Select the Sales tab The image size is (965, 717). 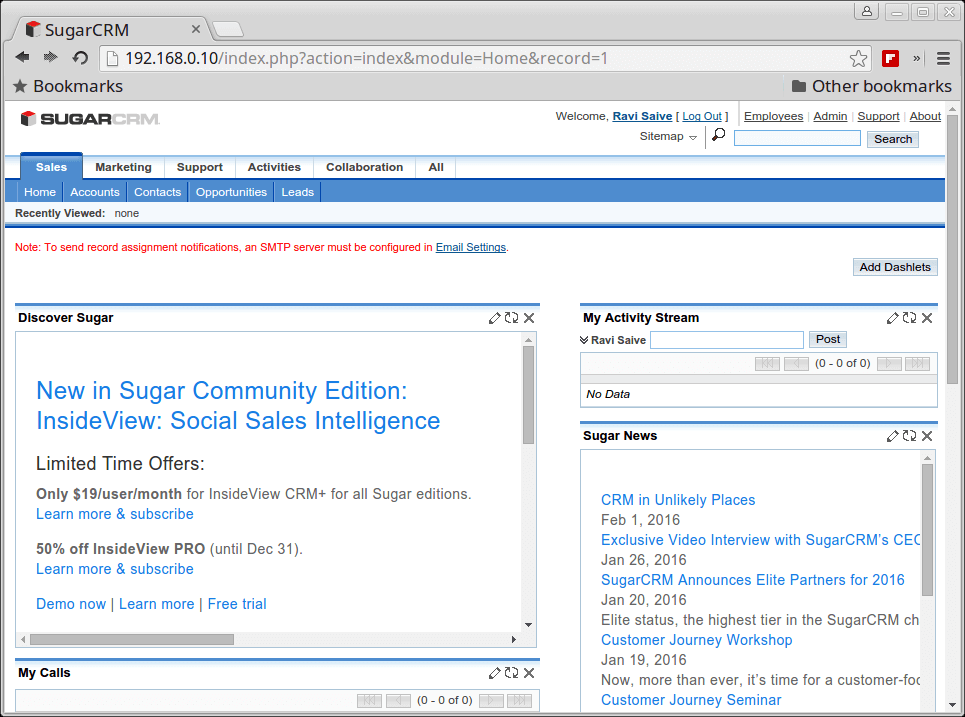51,167
